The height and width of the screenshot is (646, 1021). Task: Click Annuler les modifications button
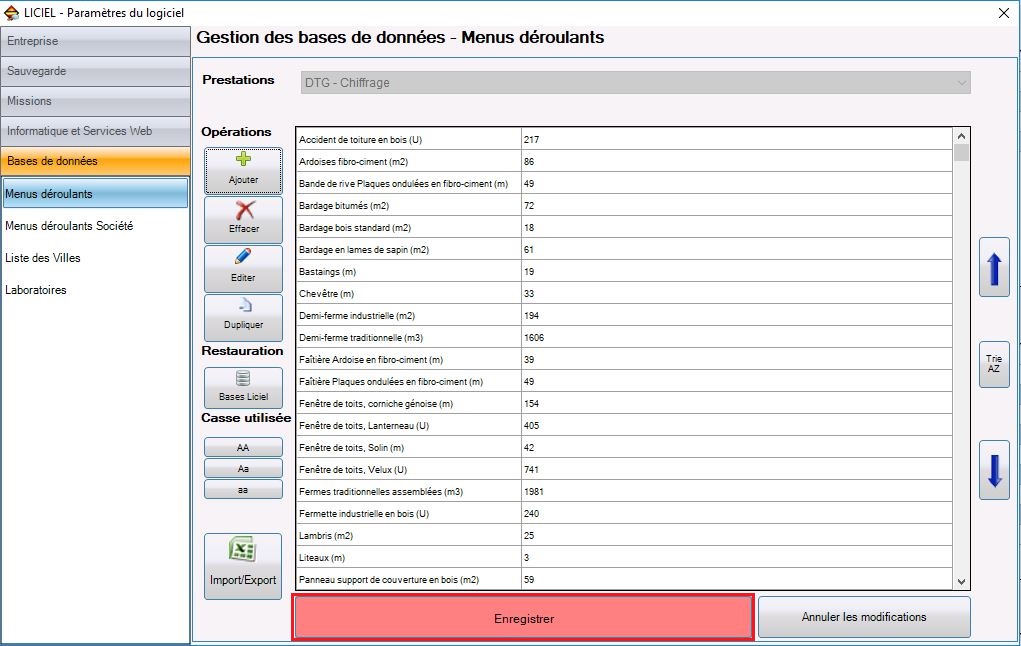[864, 617]
